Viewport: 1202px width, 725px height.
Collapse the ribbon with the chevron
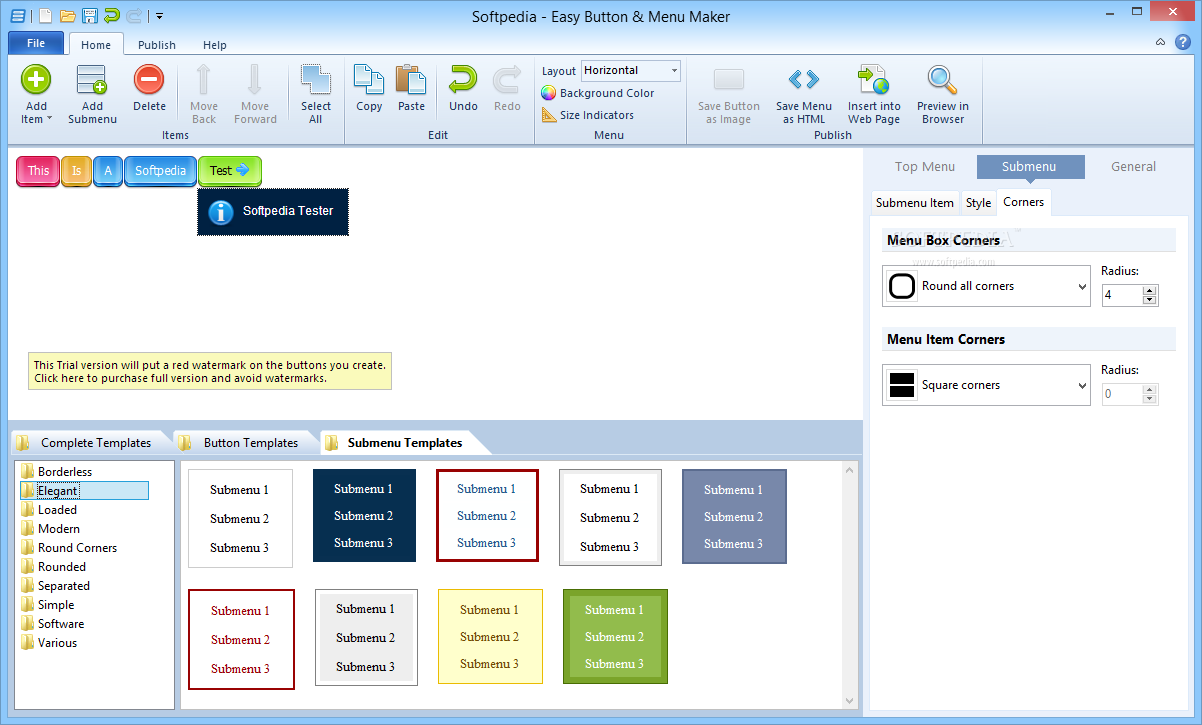1160,42
